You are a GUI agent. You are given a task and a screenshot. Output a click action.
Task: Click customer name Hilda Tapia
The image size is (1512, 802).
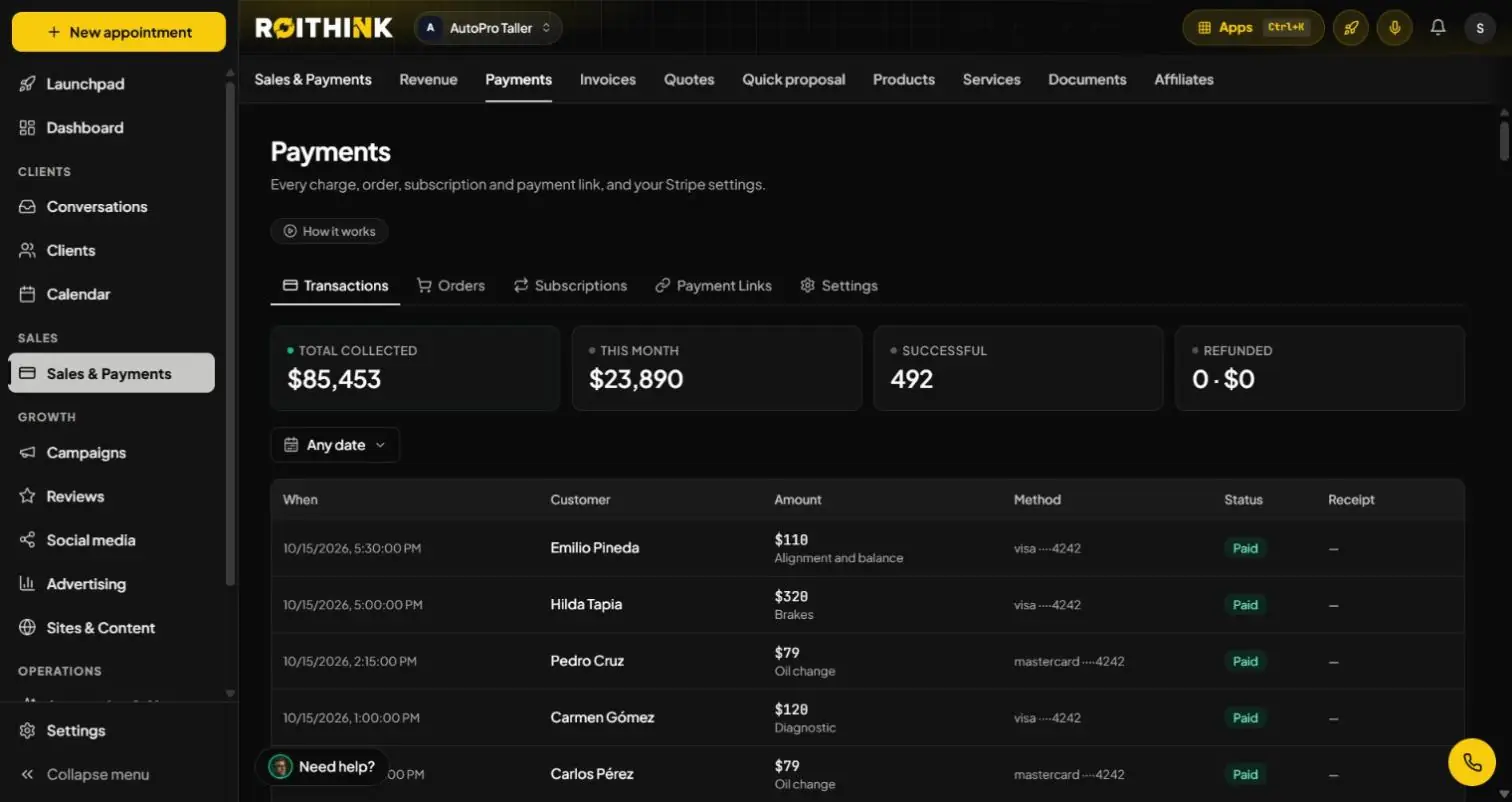pyautogui.click(x=586, y=605)
